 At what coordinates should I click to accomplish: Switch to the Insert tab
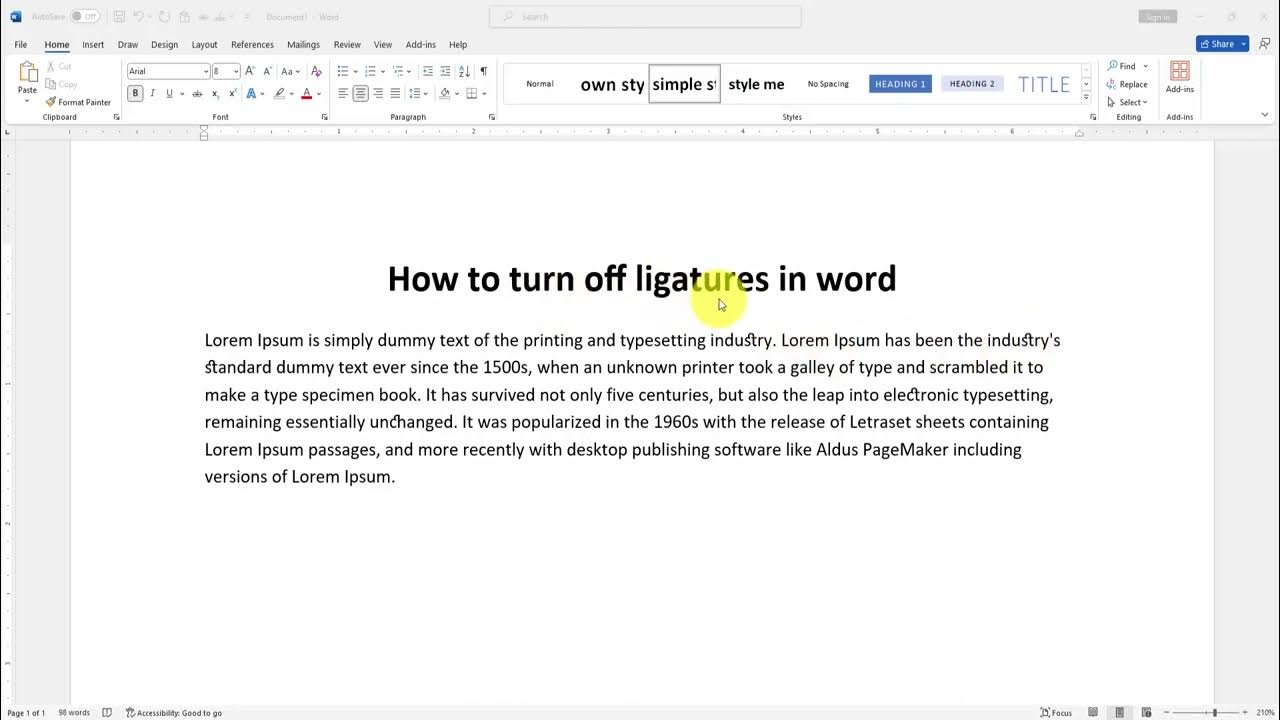(93, 45)
